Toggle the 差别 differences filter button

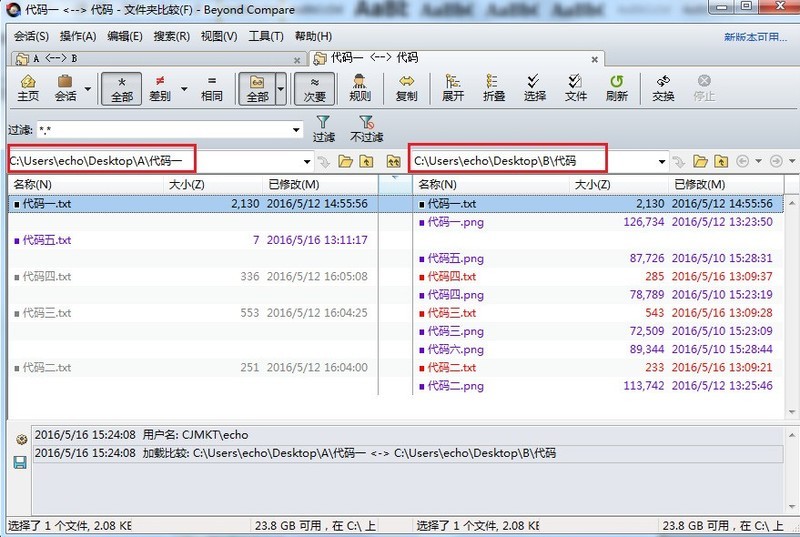(160, 88)
